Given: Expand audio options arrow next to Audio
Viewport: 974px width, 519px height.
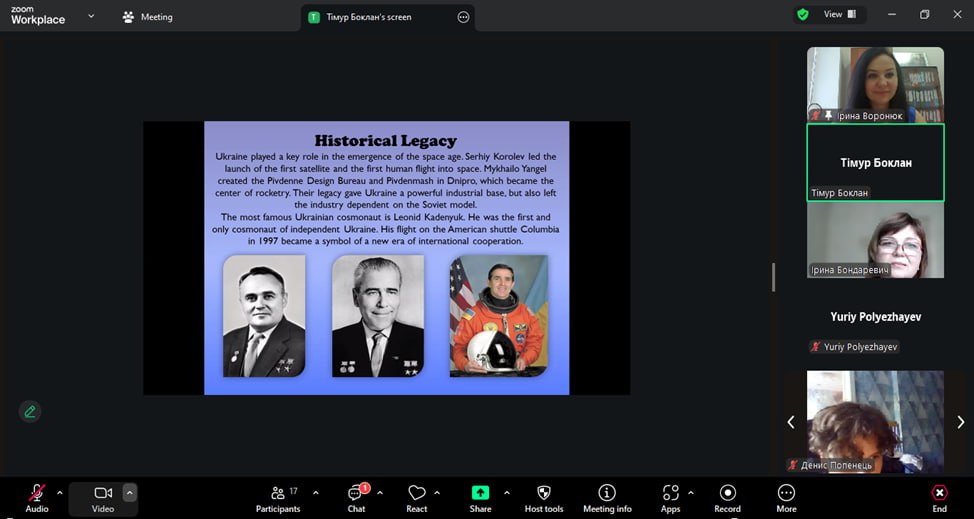Looking at the screenshot, I should pyautogui.click(x=59, y=492).
